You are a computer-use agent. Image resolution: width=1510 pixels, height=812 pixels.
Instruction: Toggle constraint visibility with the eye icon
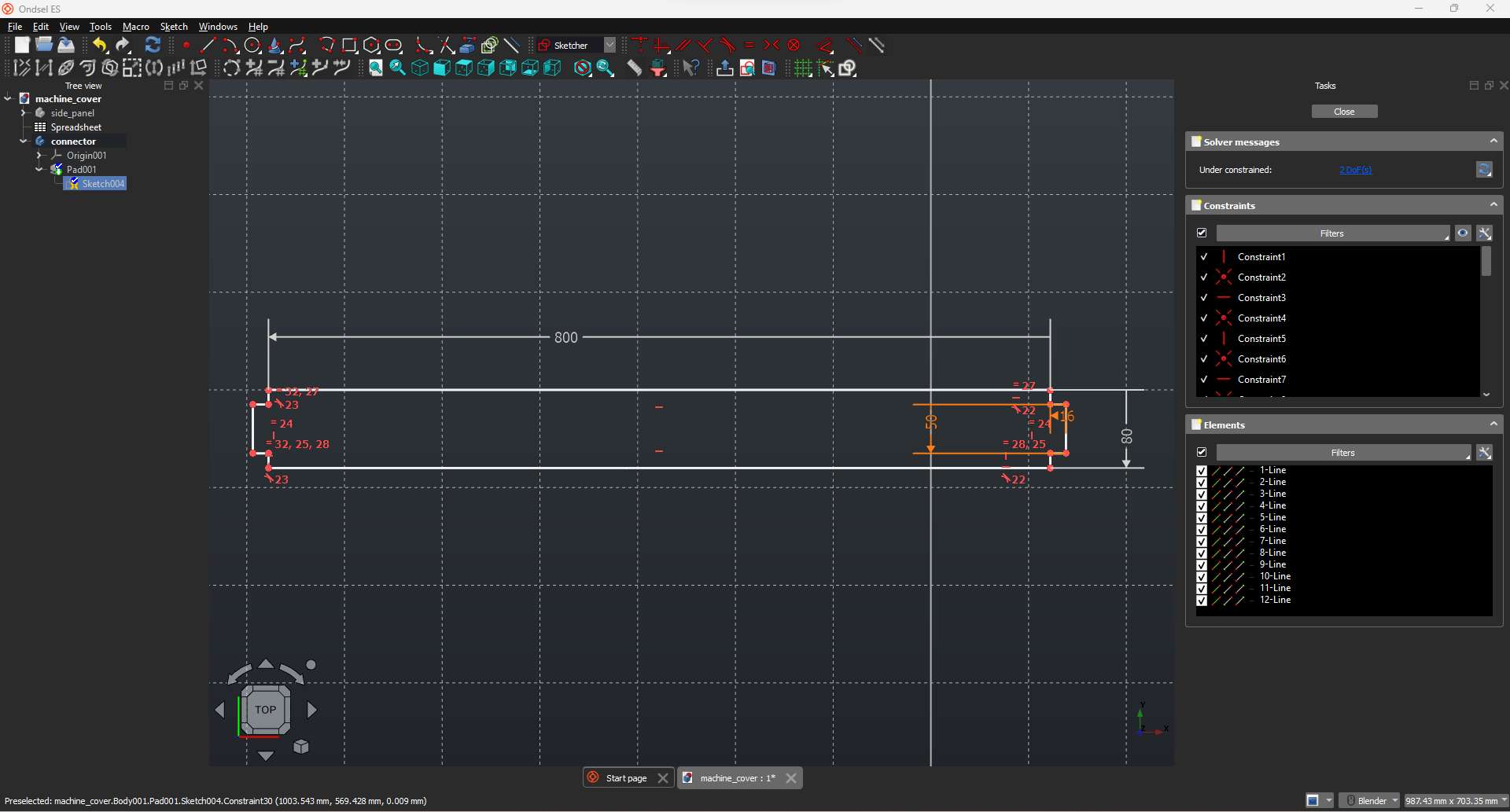(1463, 233)
